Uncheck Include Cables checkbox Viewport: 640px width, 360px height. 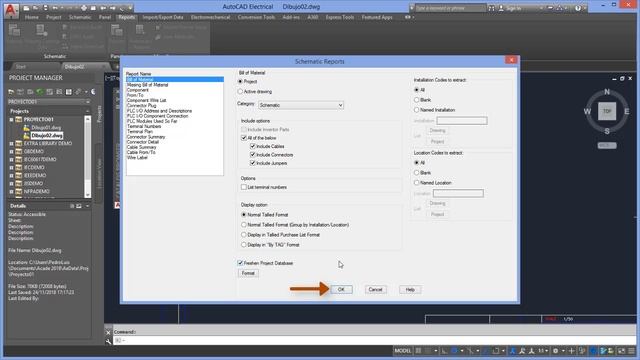click(x=253, y=146)
